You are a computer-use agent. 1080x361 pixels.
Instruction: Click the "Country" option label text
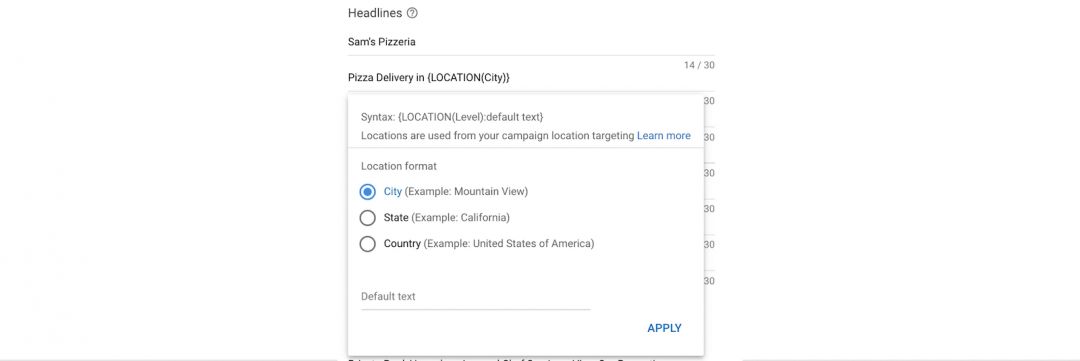[x=402, y=244]
